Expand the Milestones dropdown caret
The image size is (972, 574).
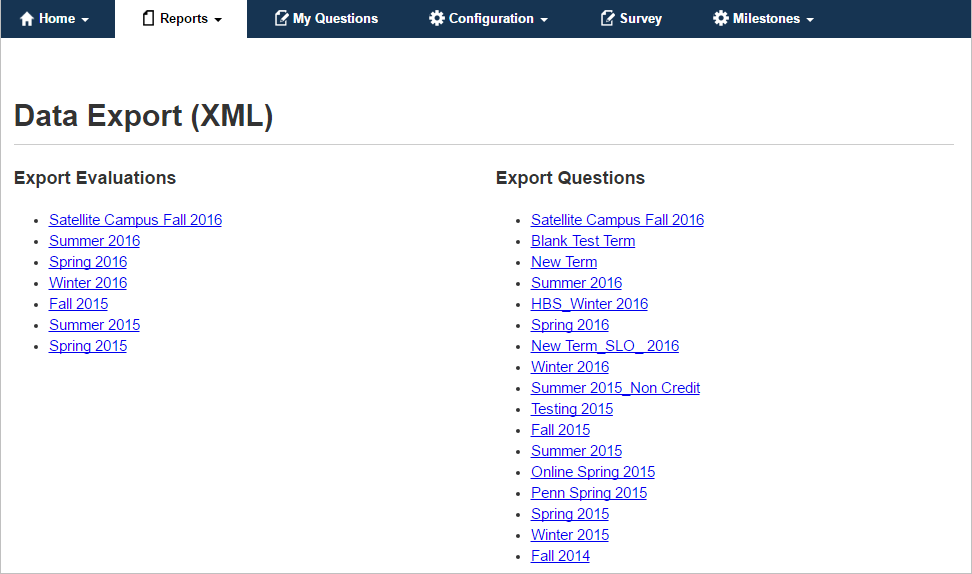(x=810, y=20)
